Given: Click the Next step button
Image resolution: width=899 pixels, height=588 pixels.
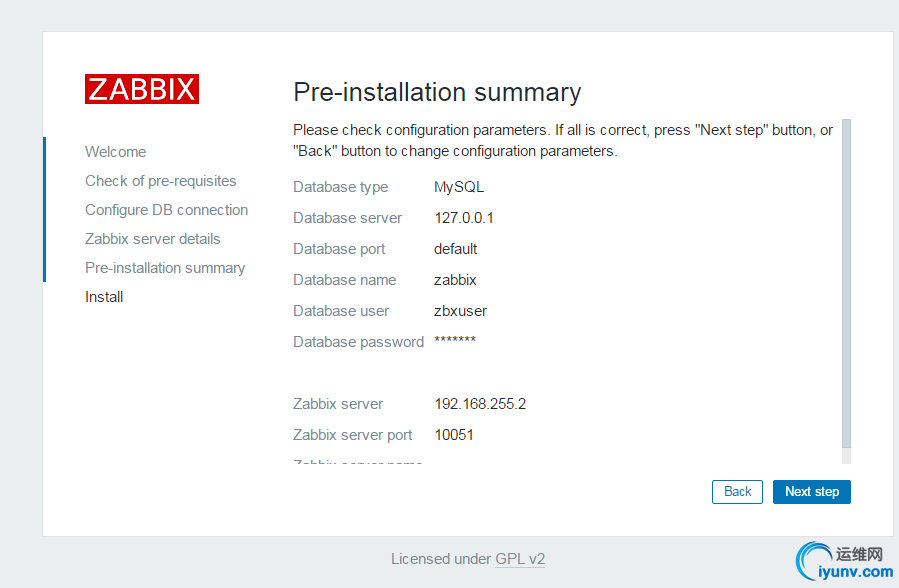Looking at the screenshot, I should [811, 492].
